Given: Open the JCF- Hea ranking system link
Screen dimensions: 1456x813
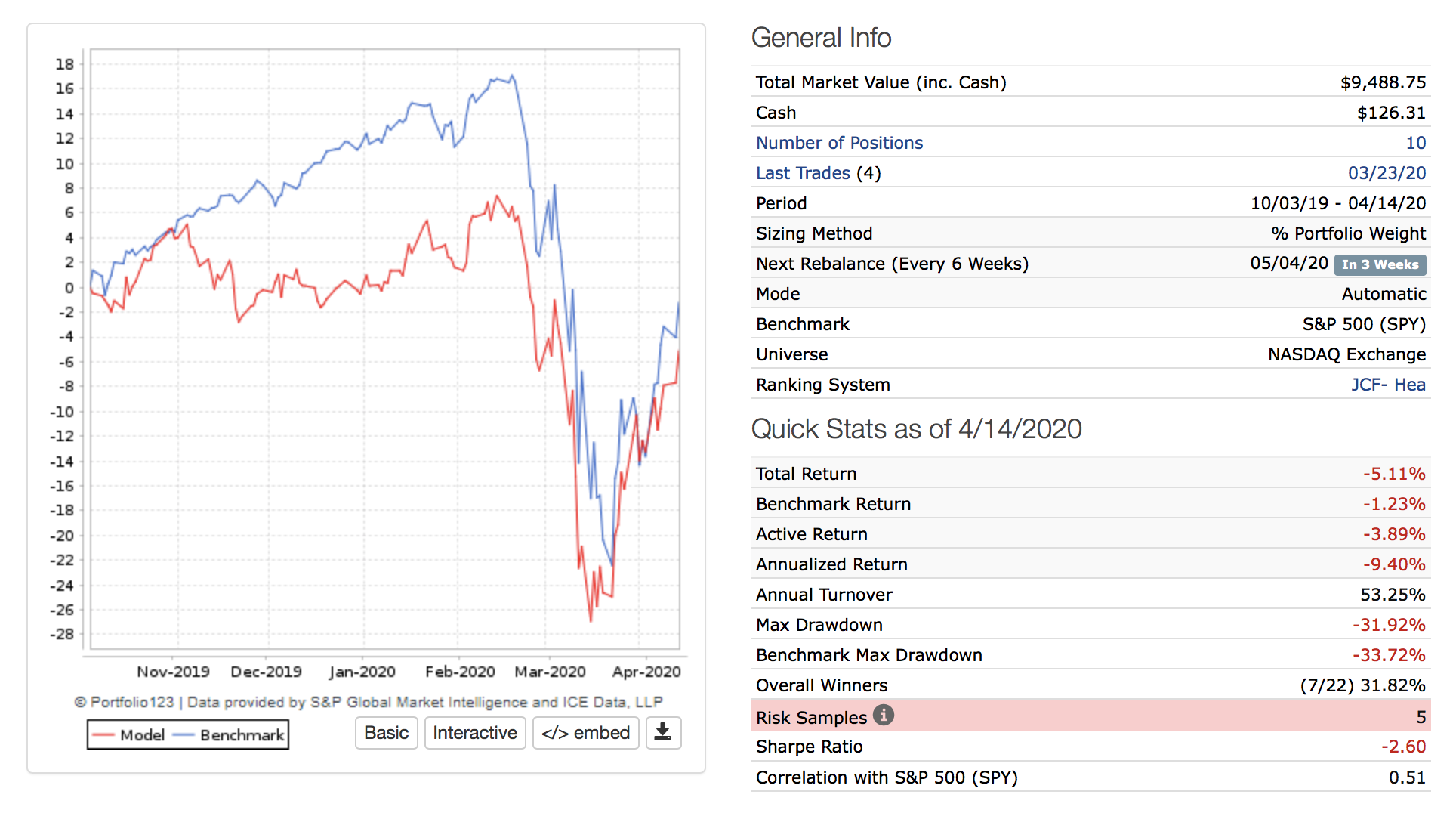Looking at the screenshot, I should 1388,385.
